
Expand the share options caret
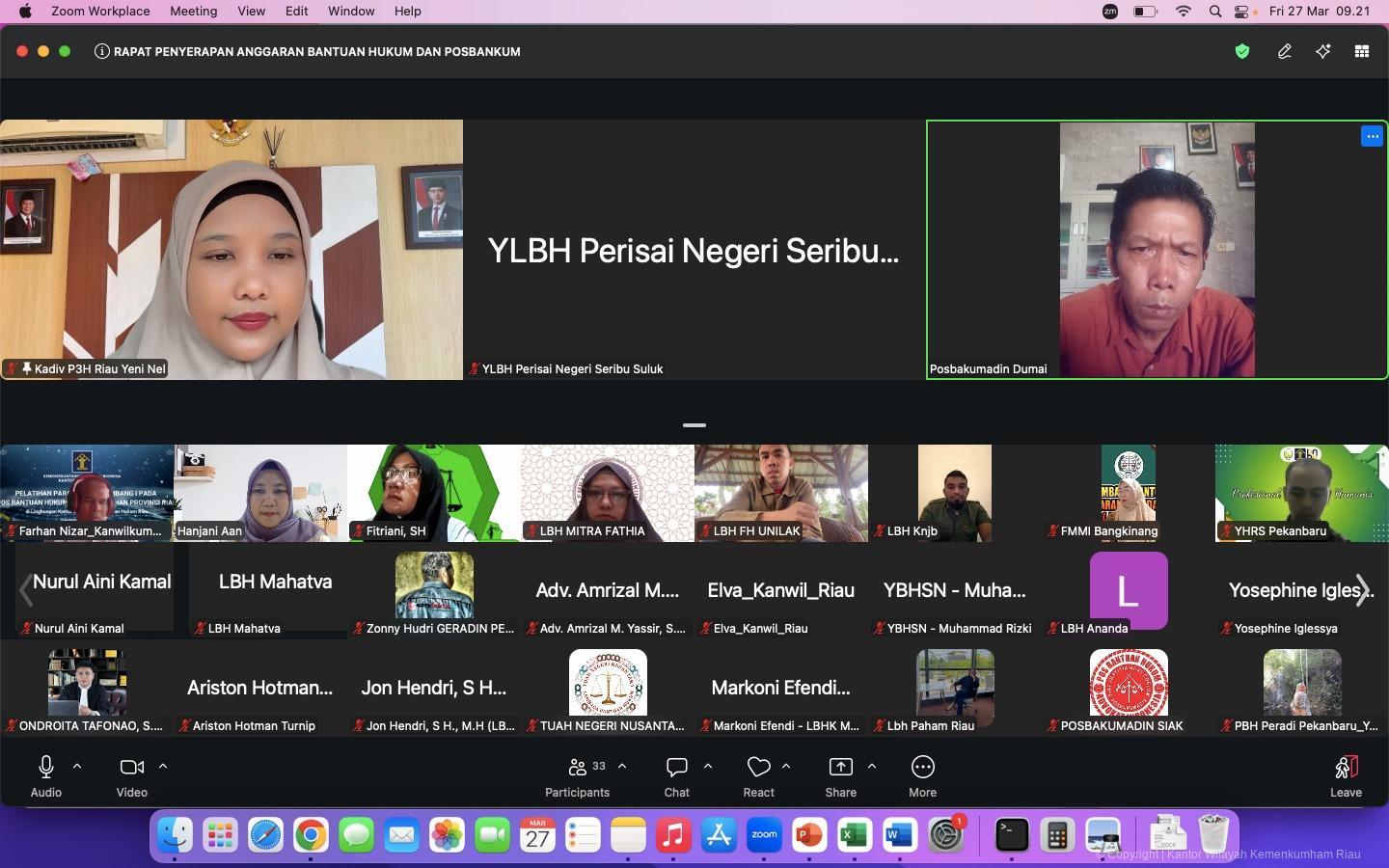coord(872,767)
